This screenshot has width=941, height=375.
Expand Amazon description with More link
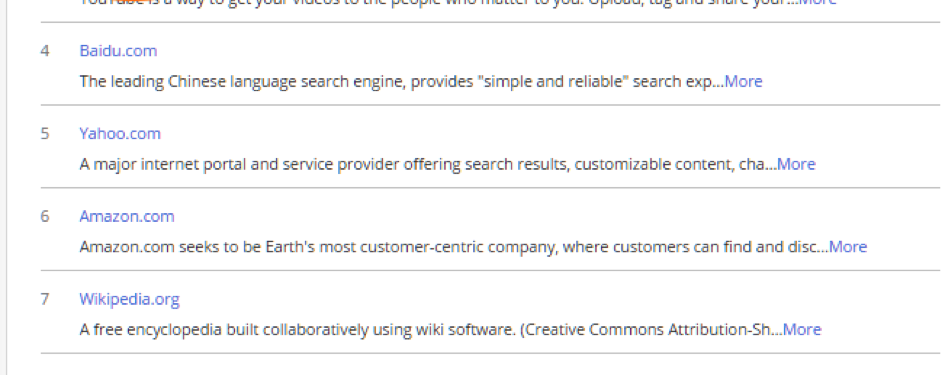(848, 247)
